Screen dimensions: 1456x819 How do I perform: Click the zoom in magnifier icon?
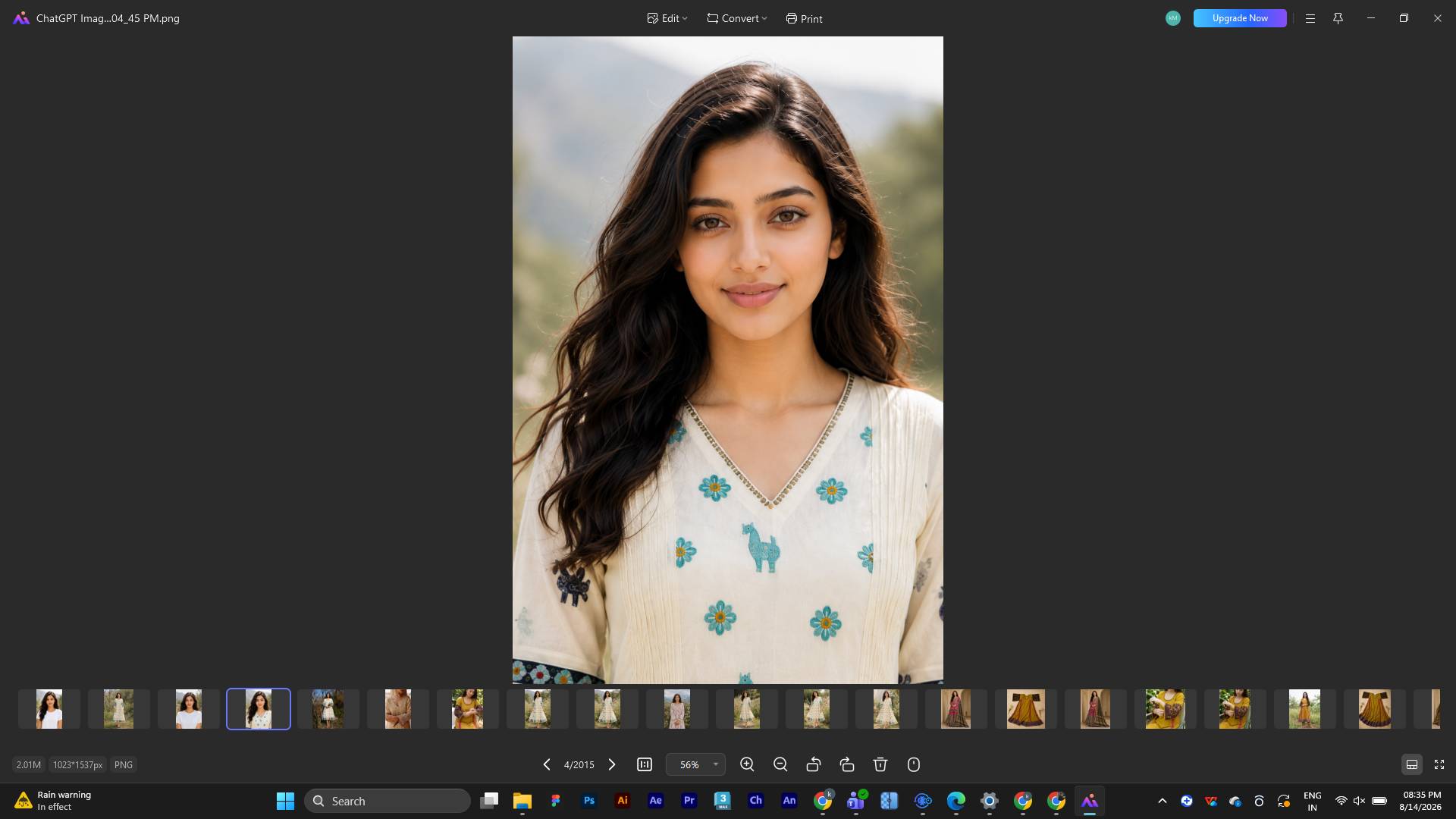[747, 764]
